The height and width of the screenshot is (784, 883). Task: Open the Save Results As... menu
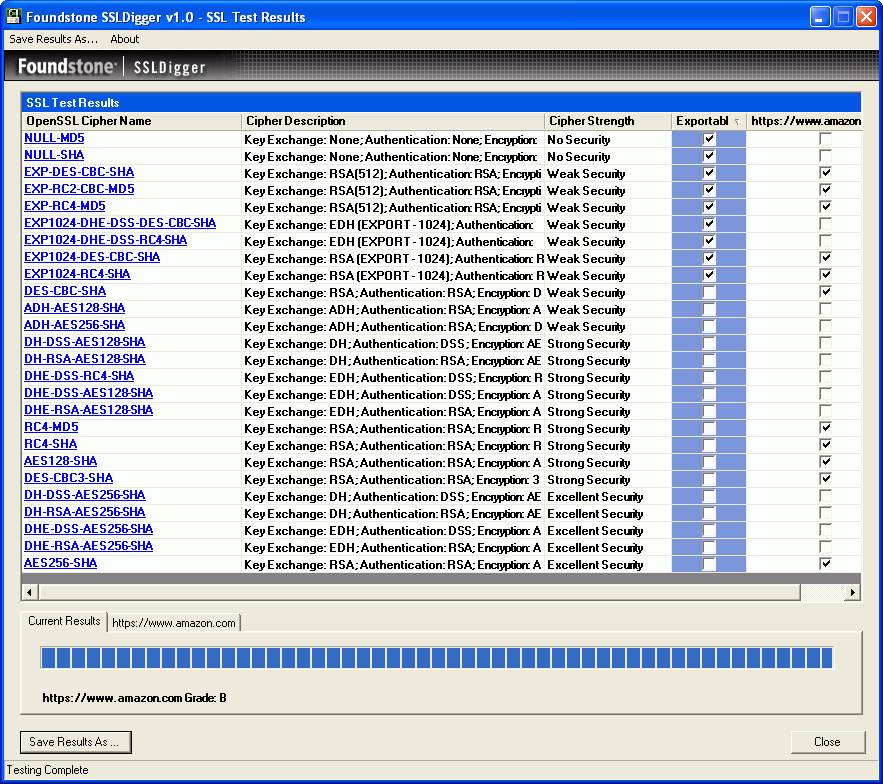52,39
